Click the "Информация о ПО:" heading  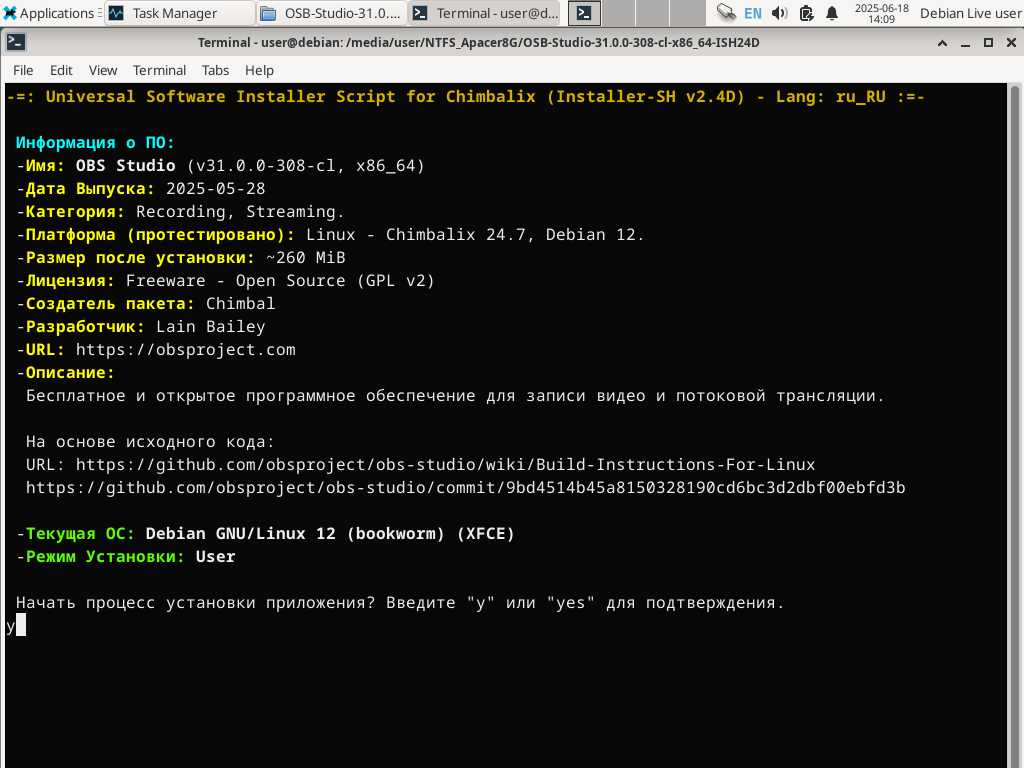coord(95,142)
